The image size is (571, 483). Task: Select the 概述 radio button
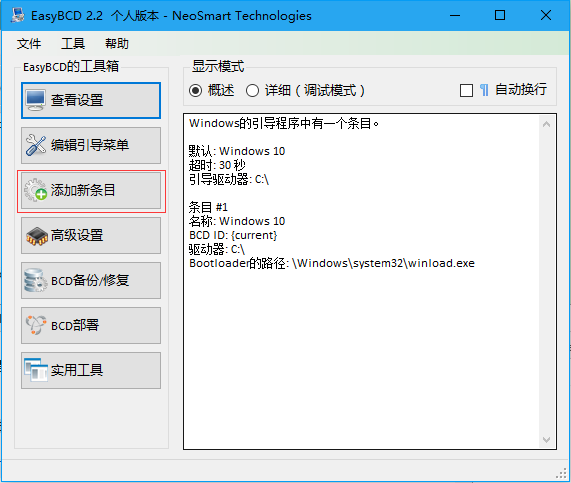coord(196,90)
